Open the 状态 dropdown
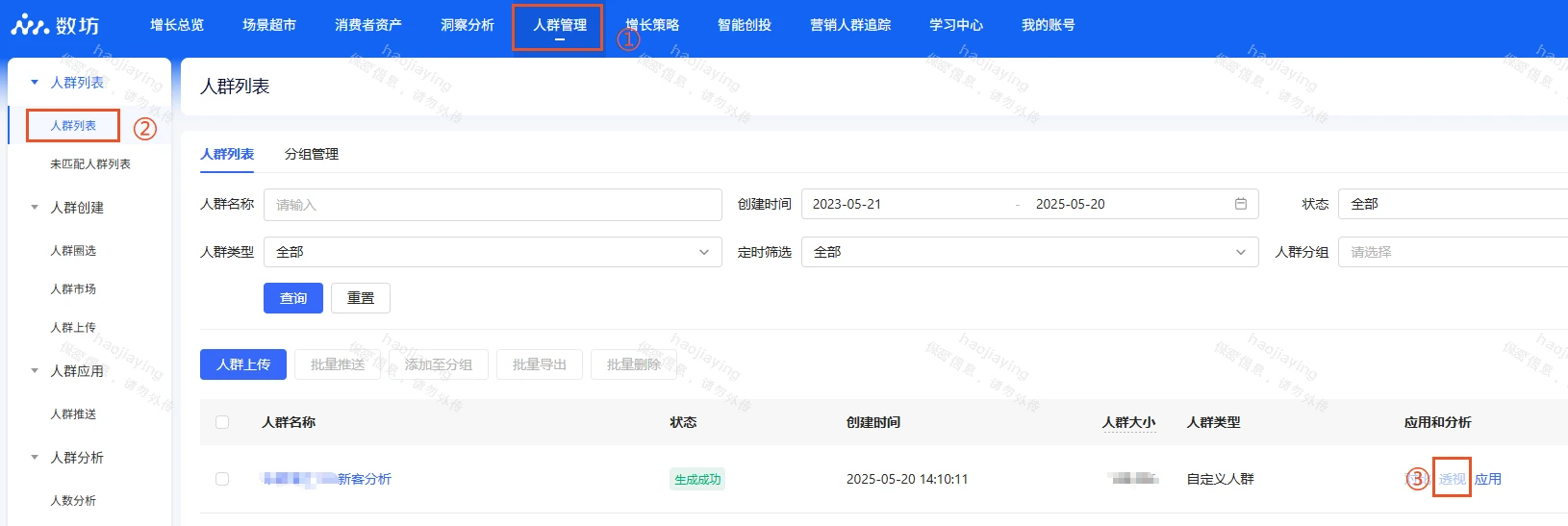The image size is (1568, 526). [x=1454, y=204]
